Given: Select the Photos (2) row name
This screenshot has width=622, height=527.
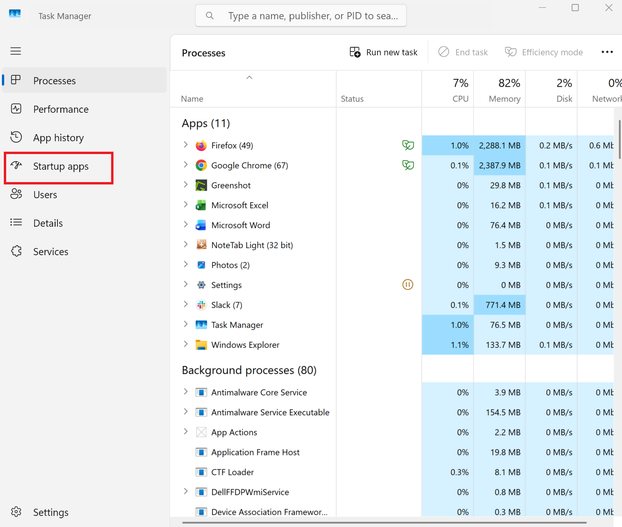Looking at the screenshot, I should point(230,265).
